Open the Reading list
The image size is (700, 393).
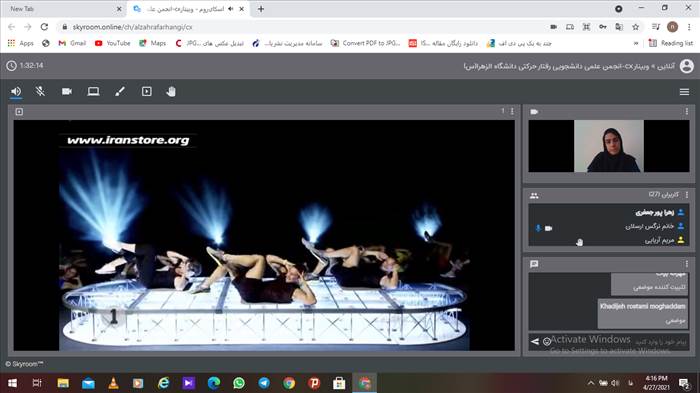pos(671,43)
